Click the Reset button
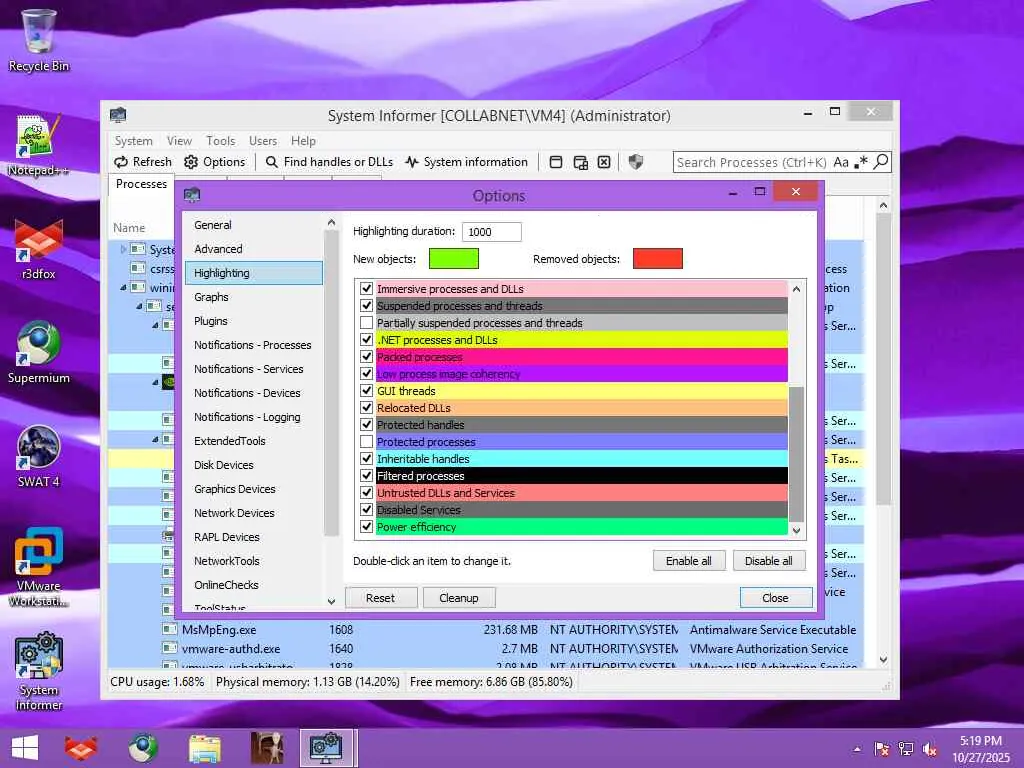Image resolution: width=1024 pixels, height=768 pixels. [x=380, y=598]
